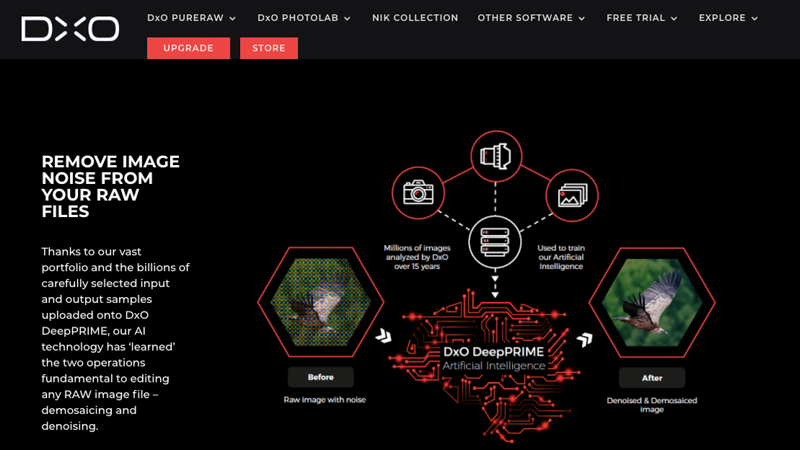Expand the DxO PureRAW chevron arrow

click(233, 18)
